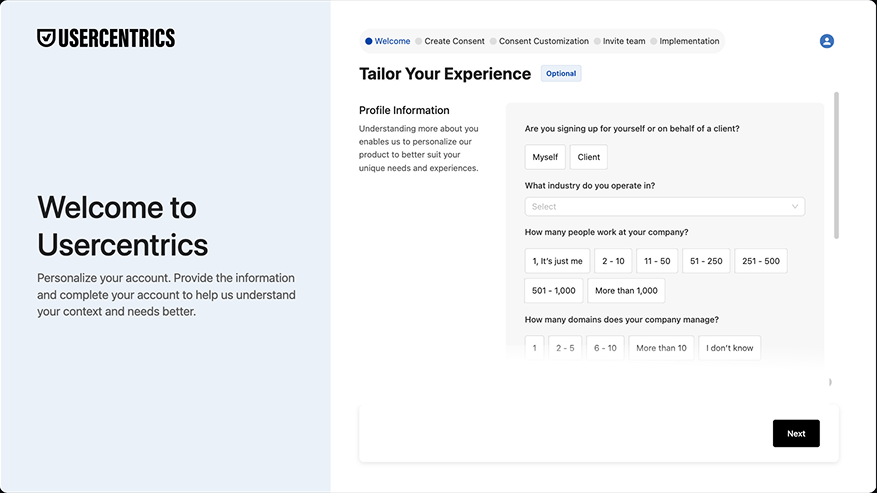The height and width of the screenshot is (493, 877).
Task: Open the industry Select dropdown
Action: pyautogui.click(x=664, y=206)
